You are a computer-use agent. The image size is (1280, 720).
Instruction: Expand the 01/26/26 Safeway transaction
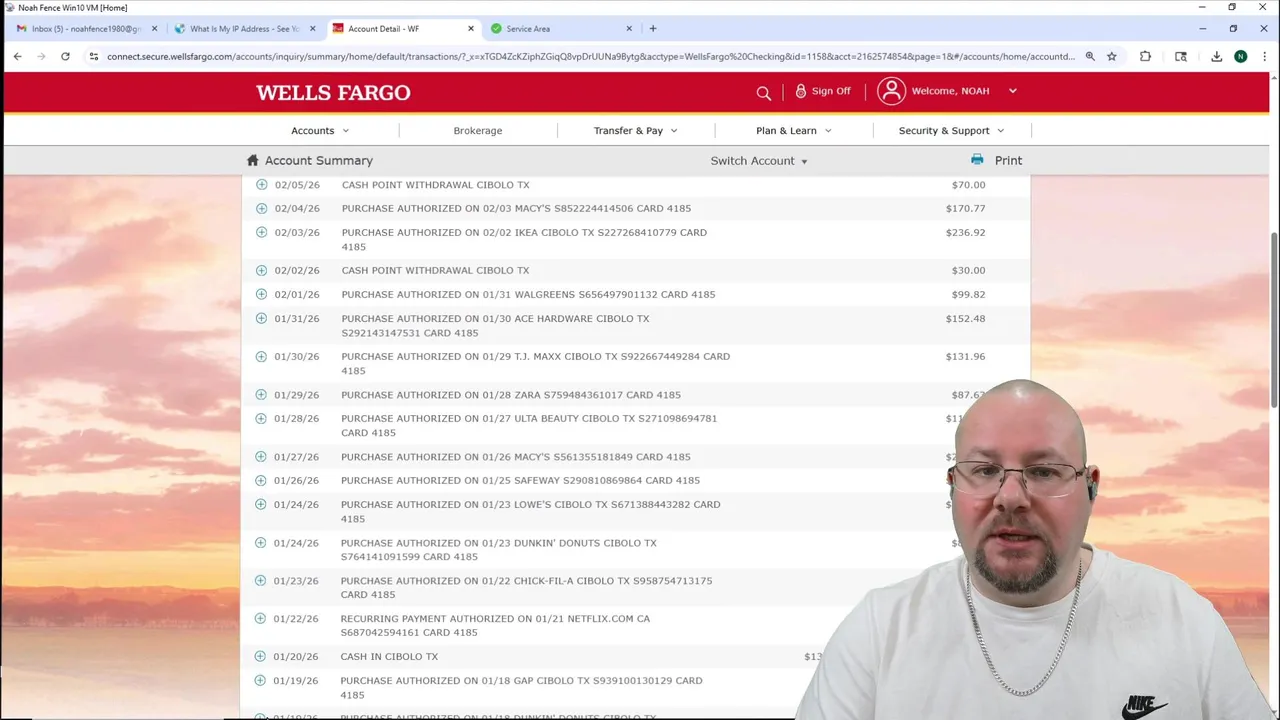[x=261, y=481]
